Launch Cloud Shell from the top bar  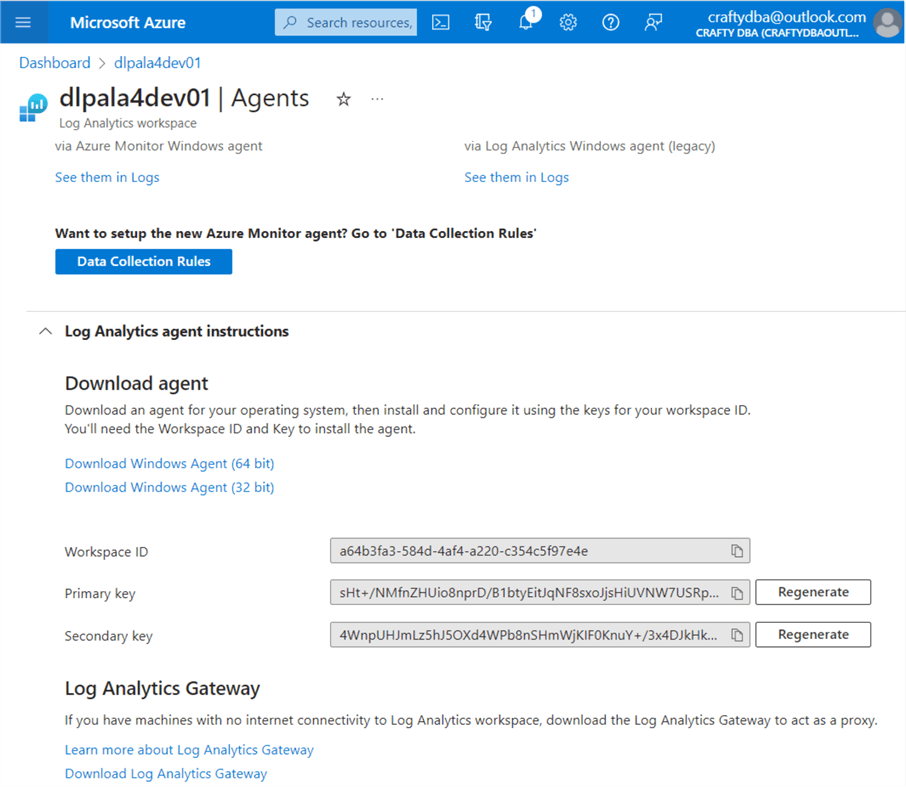click(440, 23)
